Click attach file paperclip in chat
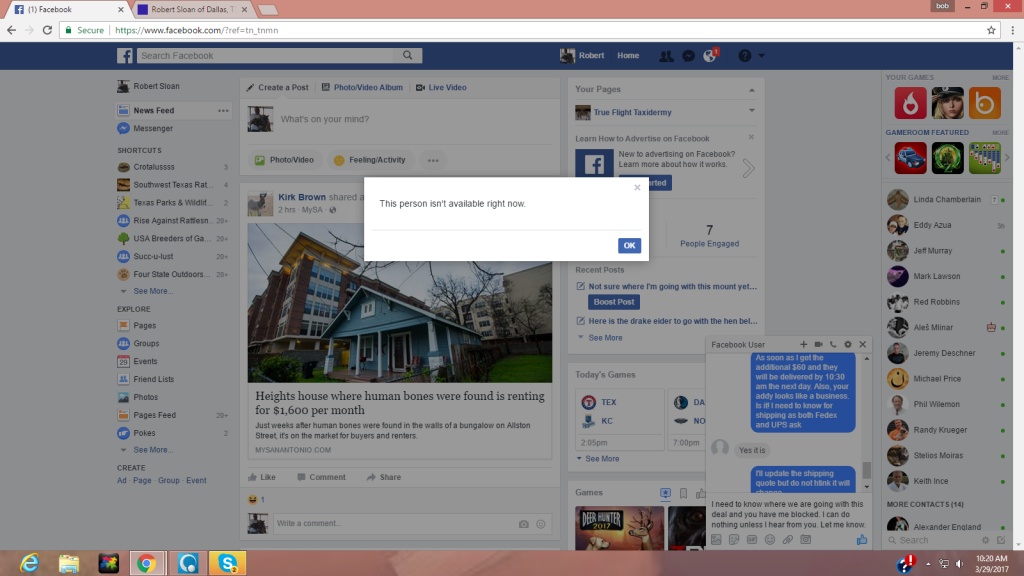Screen dimensions: 1024x576 (788, 539)
